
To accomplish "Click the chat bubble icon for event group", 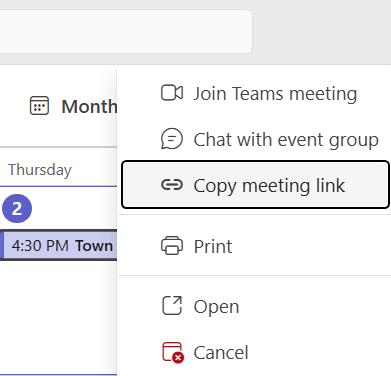I will [172, 139].
